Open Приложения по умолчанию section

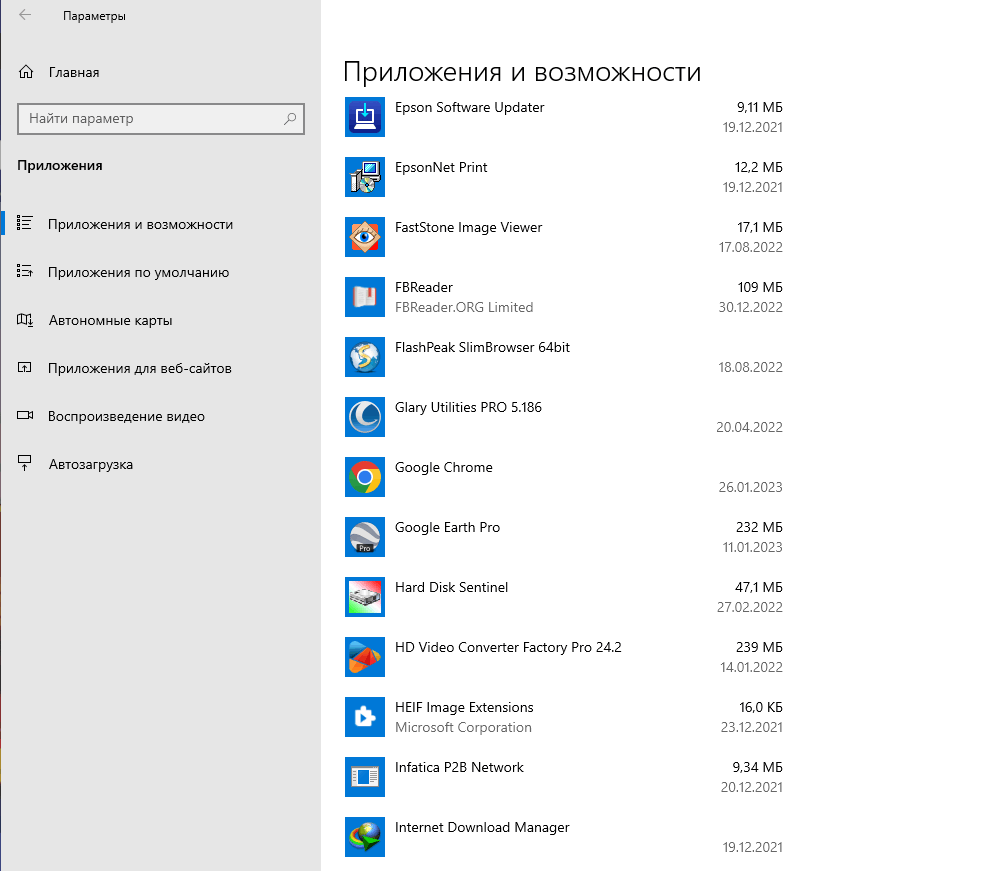138,273
